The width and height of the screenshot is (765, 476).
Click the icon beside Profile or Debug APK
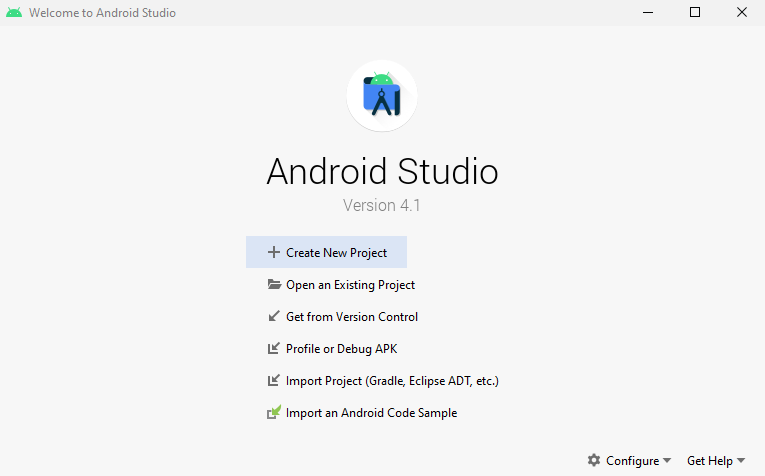[274, 348]
